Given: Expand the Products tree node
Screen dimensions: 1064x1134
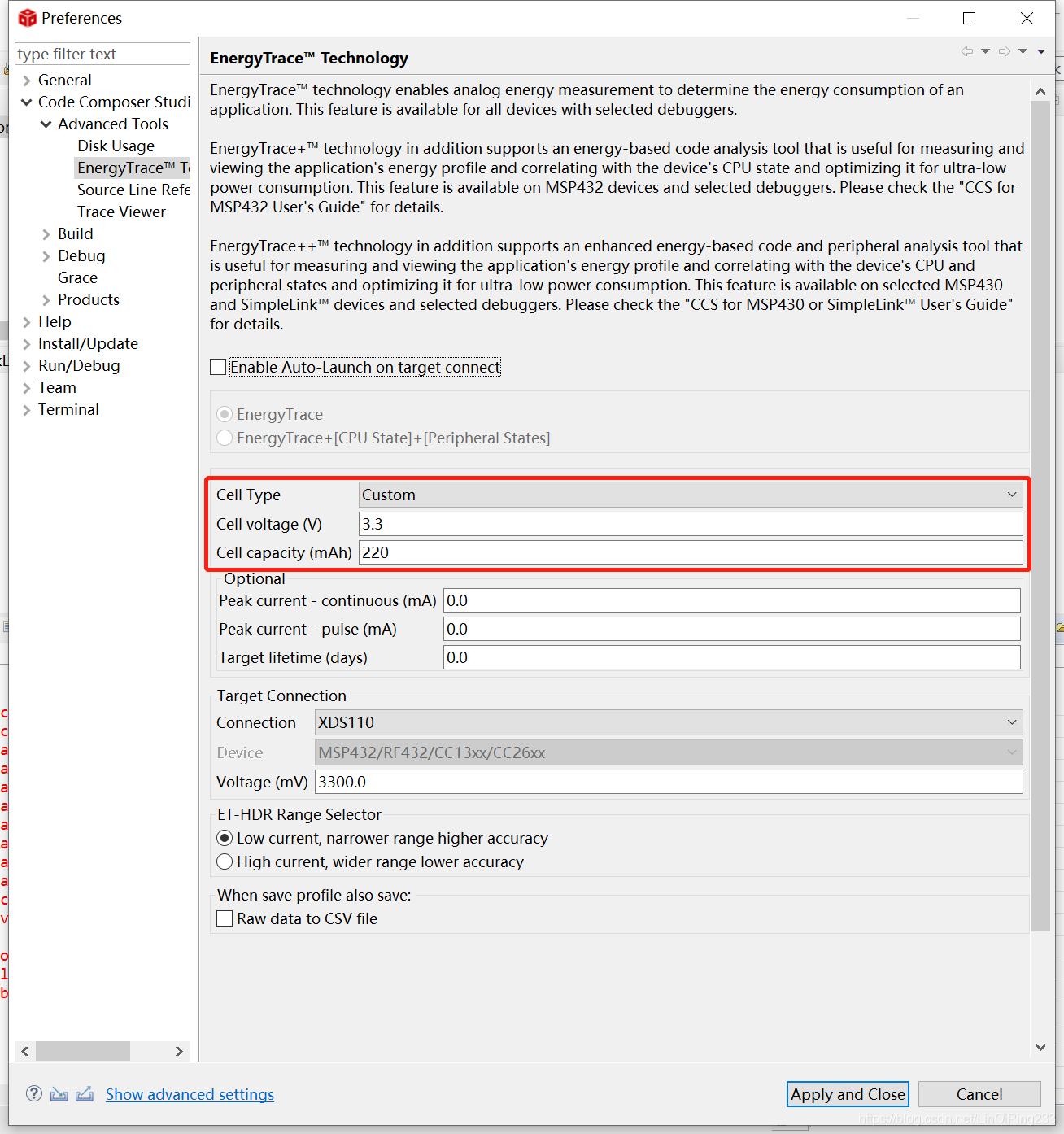Looking at the screenshot, I should (46, 300).
